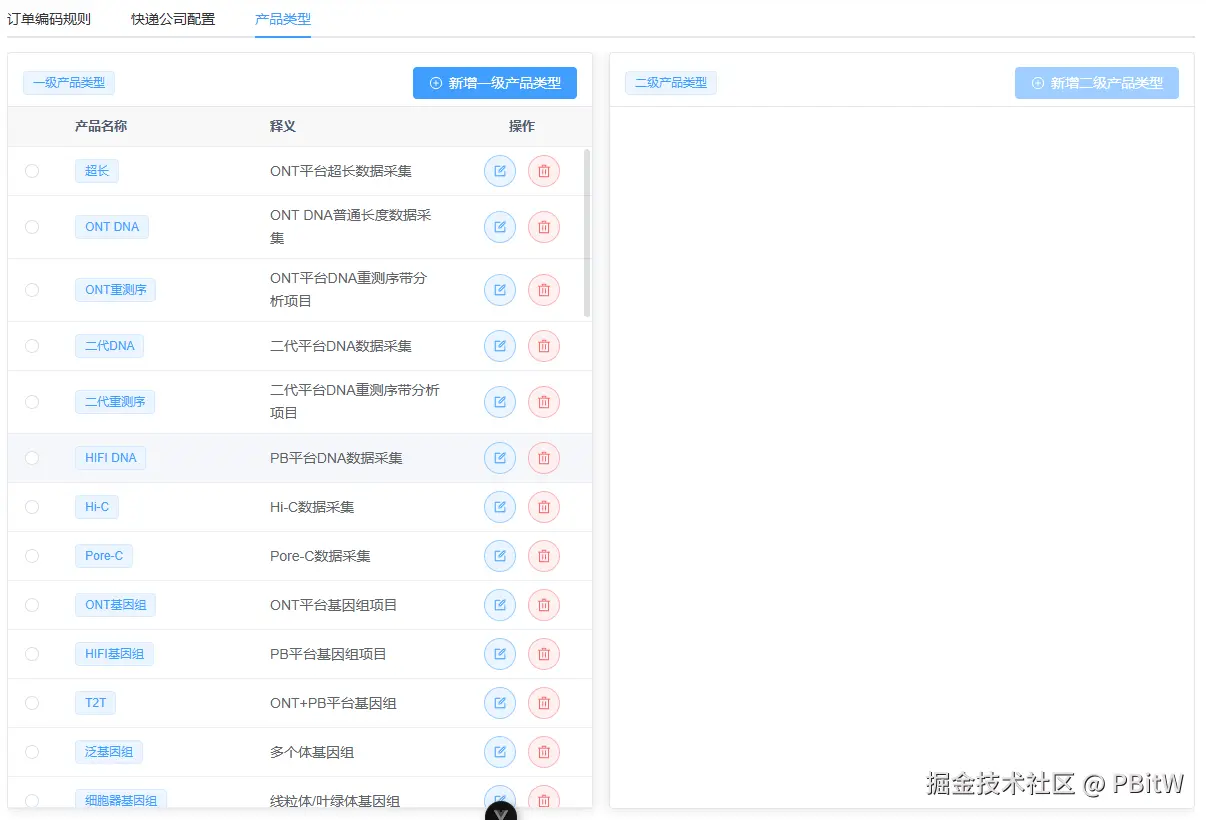The width and height of the screenshot is (1206, 820).
Task: Select the Hi-C radio button
Action: (x=32, y=507)
